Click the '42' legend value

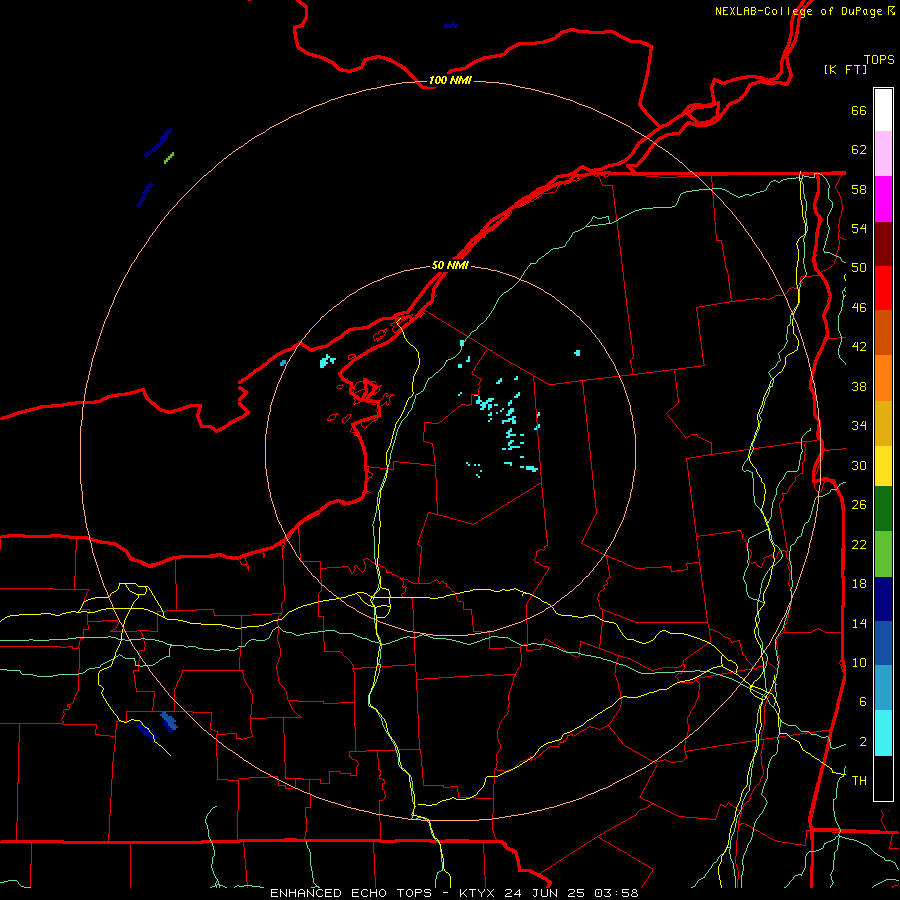pyautogui.click(x=859, y=347)
